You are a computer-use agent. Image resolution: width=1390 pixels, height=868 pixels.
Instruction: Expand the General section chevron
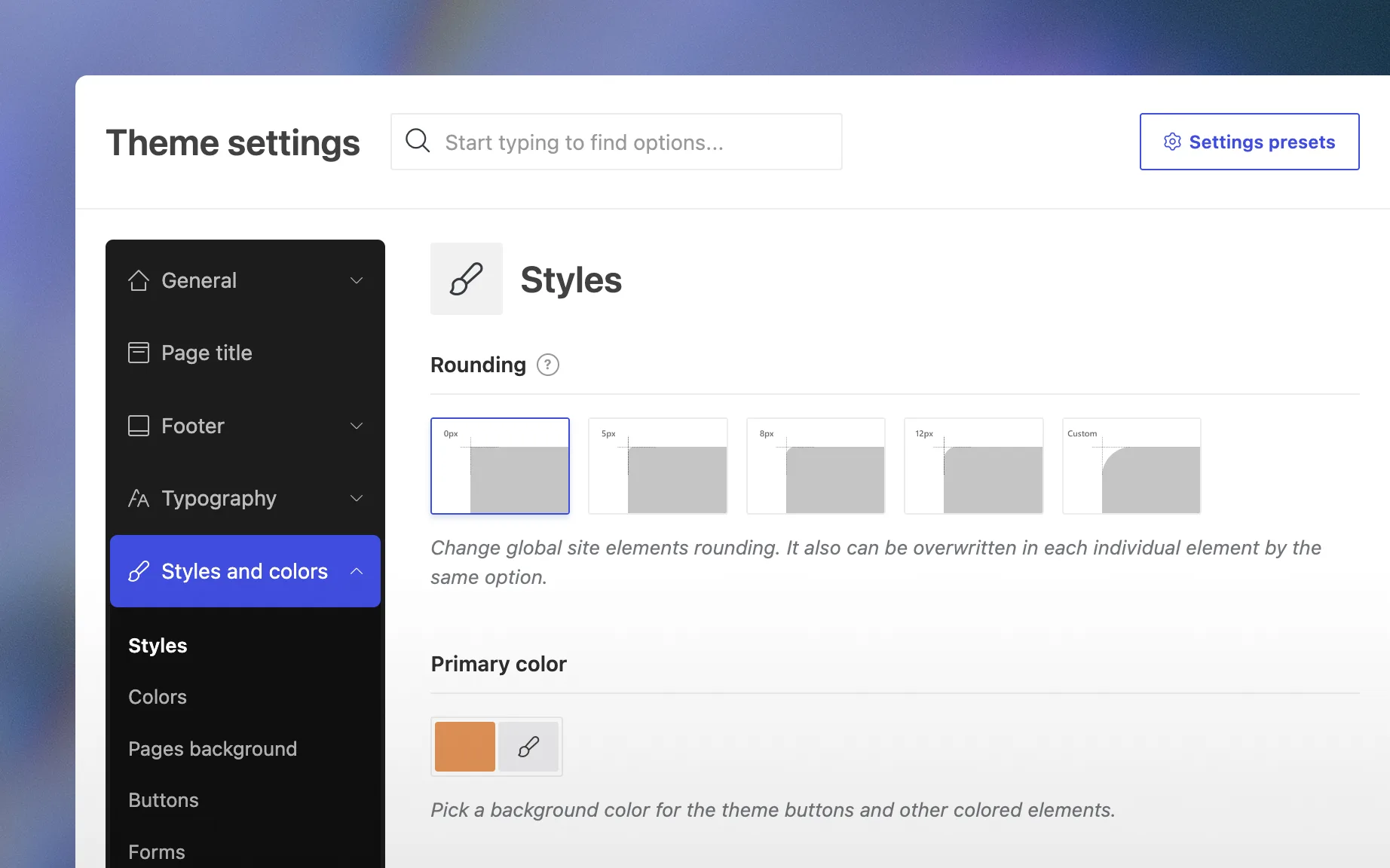[x=357, y=280]
